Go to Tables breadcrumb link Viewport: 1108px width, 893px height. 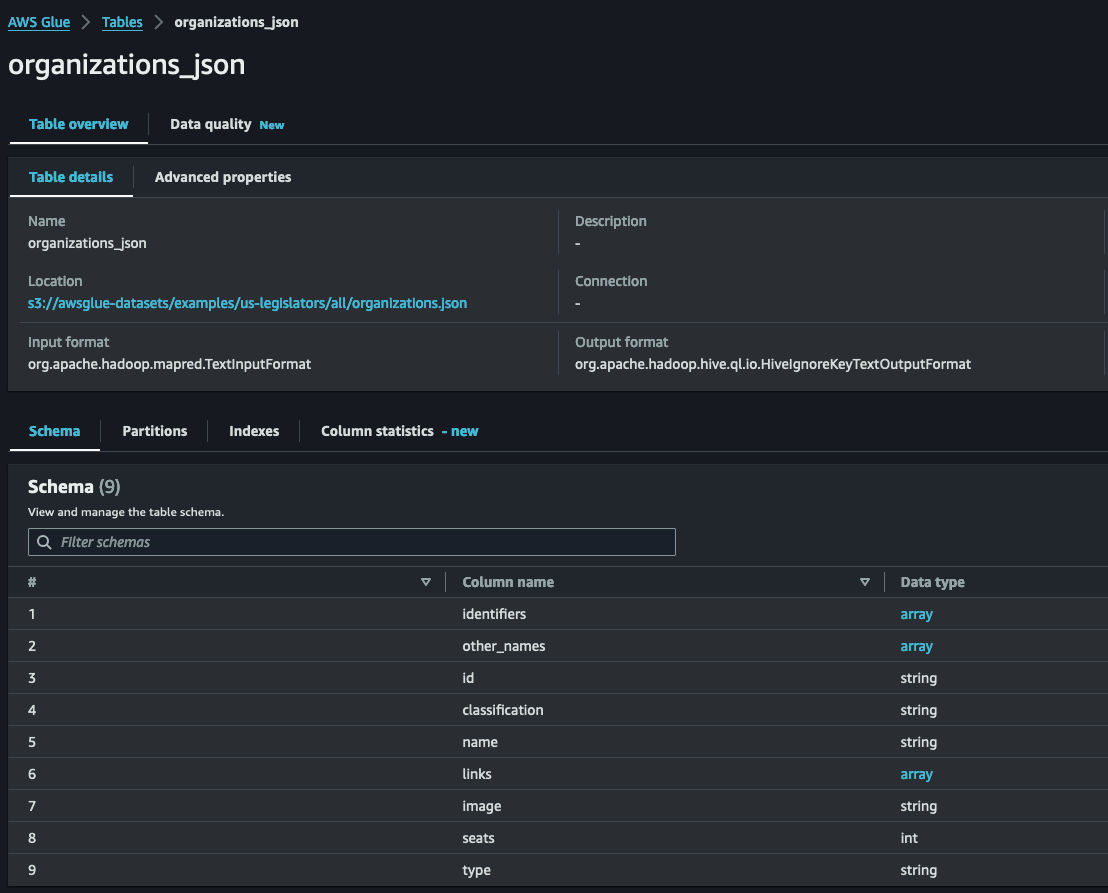pyautogui.click(x=122, y=22)
